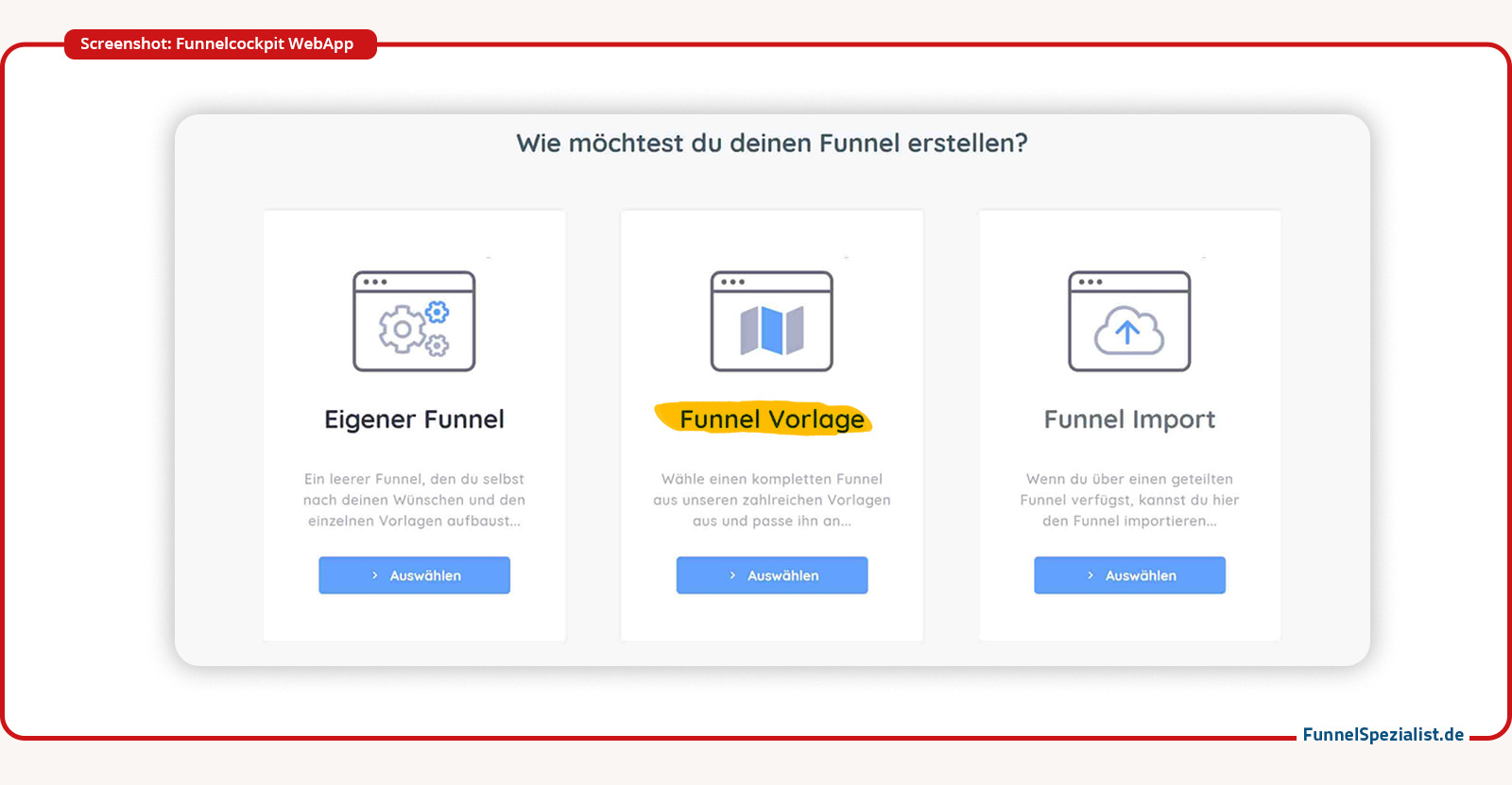Image resolution: width=1512 pixels, height=785 pixels.
Task: Click the cloud upload icon for Funnel Import
Action: (x=1128, y=332)
